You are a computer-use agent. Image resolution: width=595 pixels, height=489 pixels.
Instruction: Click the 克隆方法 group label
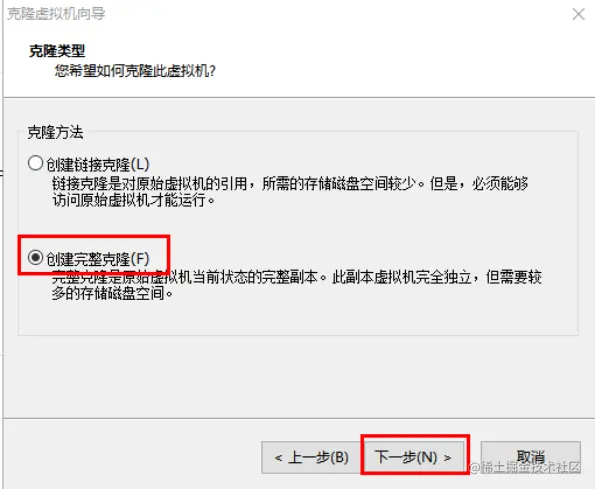pyautogui.click(x=55, y=132)
